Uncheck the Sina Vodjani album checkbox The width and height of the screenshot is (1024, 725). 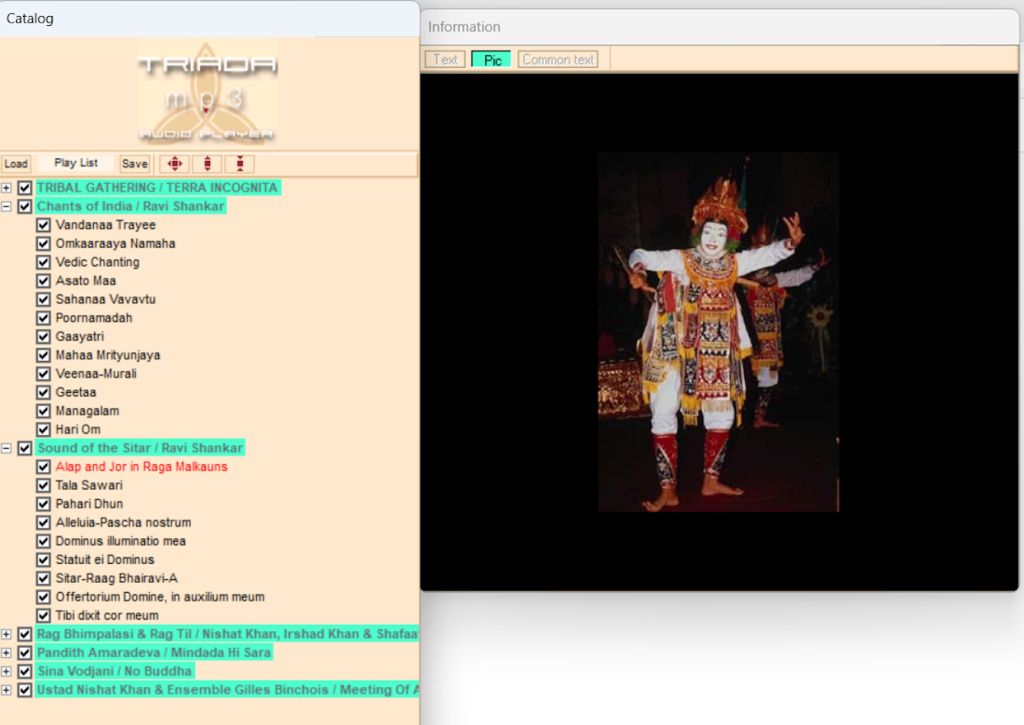(25, 671)
